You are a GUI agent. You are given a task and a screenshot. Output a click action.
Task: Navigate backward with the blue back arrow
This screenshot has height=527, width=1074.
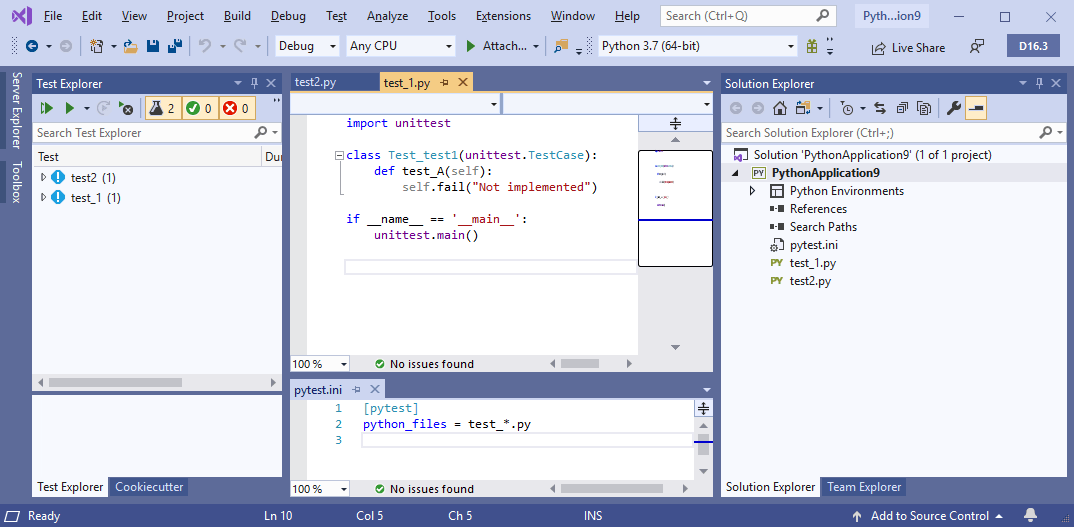(x=32, y=47)
